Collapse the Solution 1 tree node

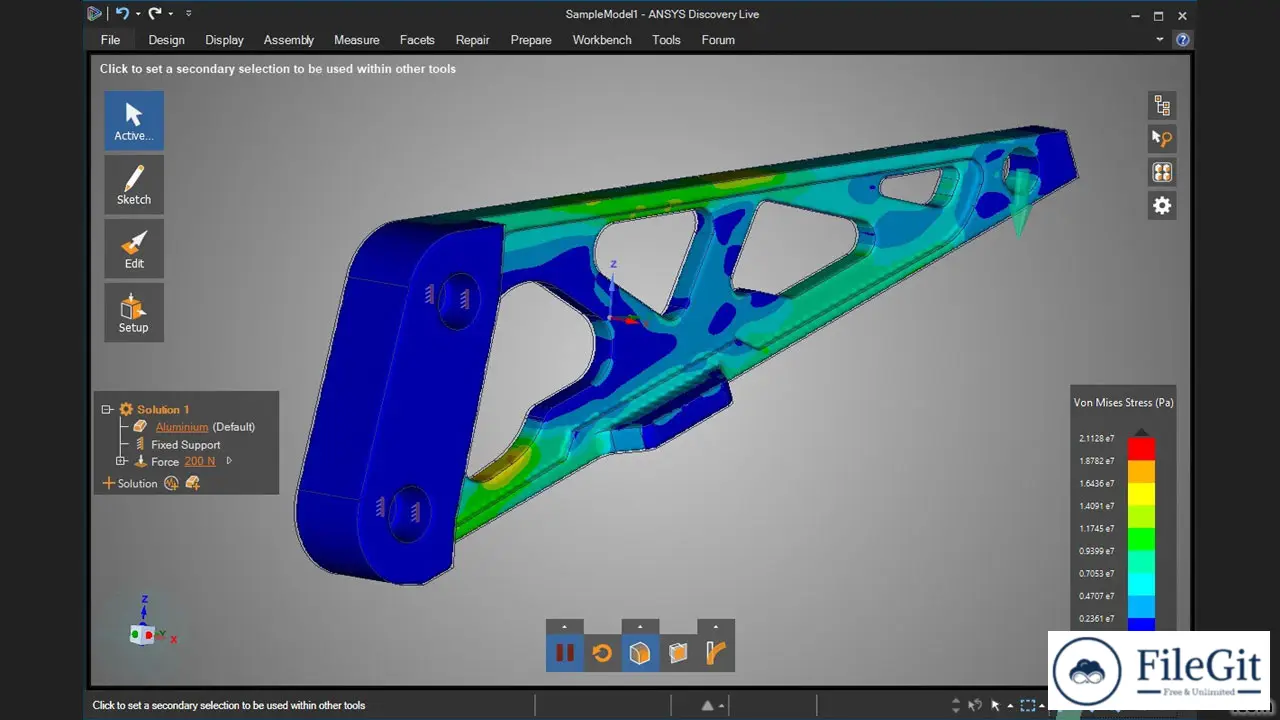(x=107, y=409)
